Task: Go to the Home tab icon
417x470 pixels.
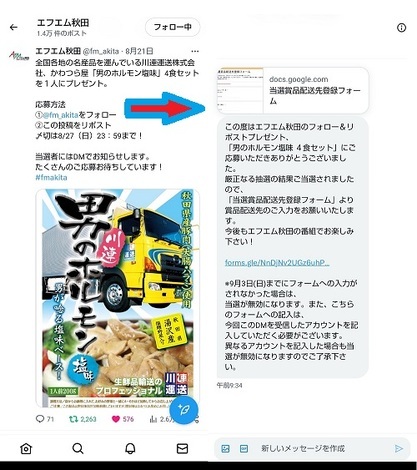Action: click(x=26, y=449)
